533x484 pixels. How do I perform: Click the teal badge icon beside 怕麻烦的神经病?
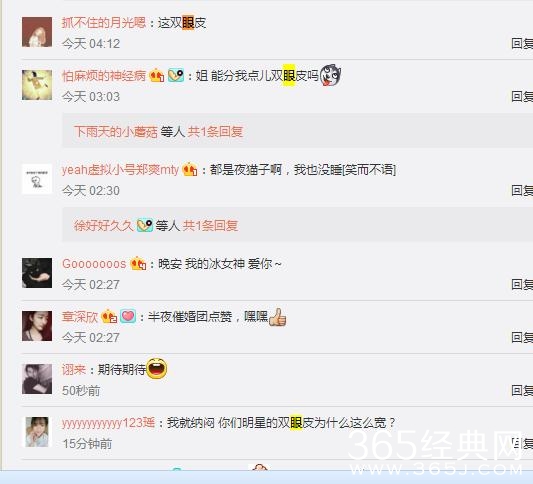tap(176, 75)
